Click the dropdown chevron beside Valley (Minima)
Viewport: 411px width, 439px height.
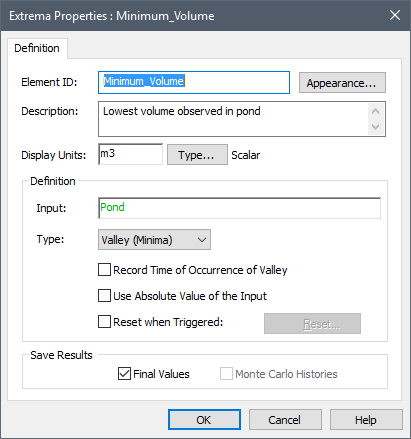click(x=202, y=240)
